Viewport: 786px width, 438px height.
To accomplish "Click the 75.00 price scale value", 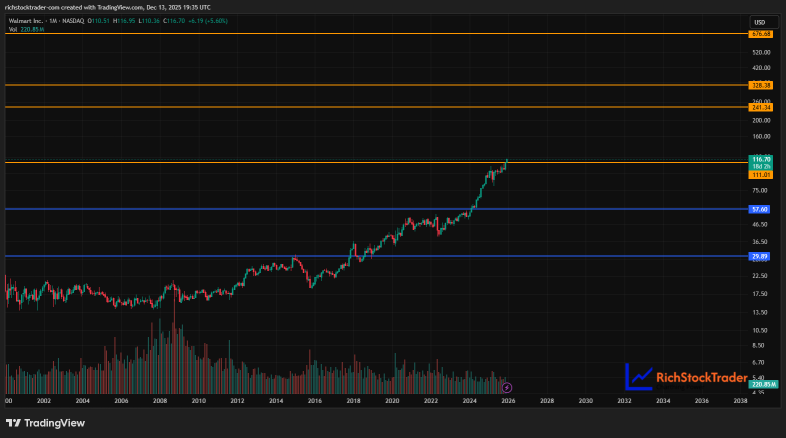I will pos(759,190).
